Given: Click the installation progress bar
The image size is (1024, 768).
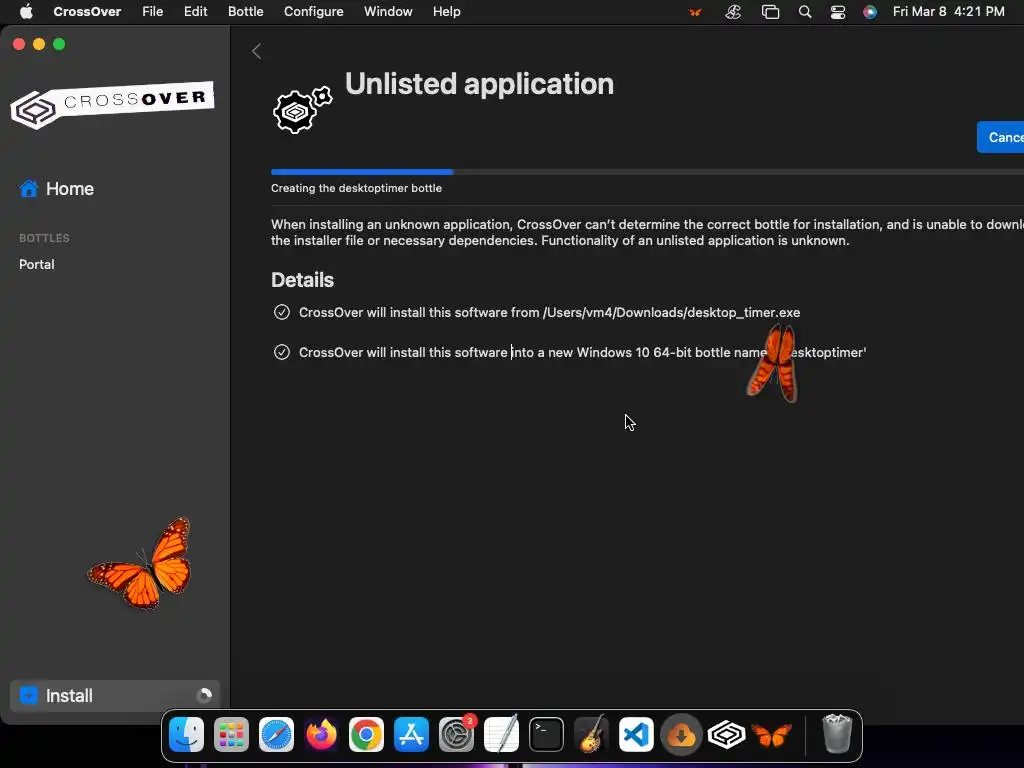Looking at the screenshot, I should (647, 172).
